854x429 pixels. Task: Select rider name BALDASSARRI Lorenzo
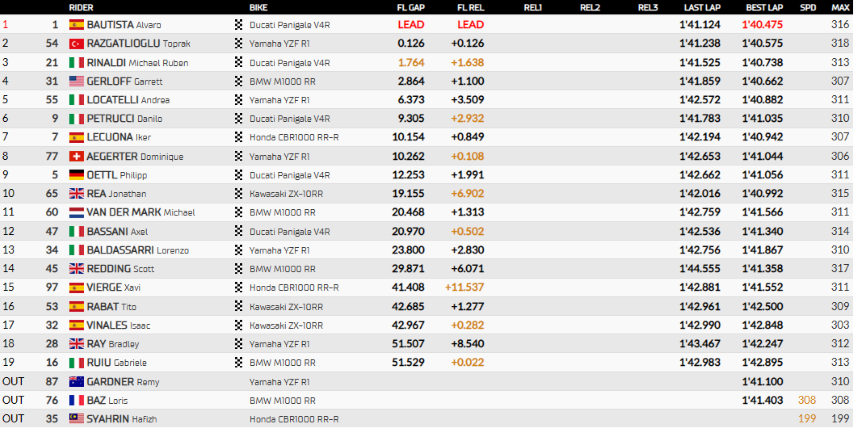tap(139, 250)
